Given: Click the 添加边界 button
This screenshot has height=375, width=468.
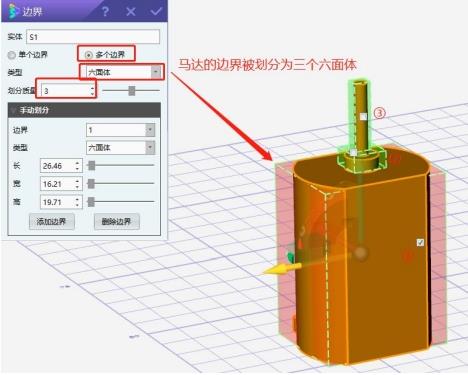Looking at the screenshot, I should (51, 221).
